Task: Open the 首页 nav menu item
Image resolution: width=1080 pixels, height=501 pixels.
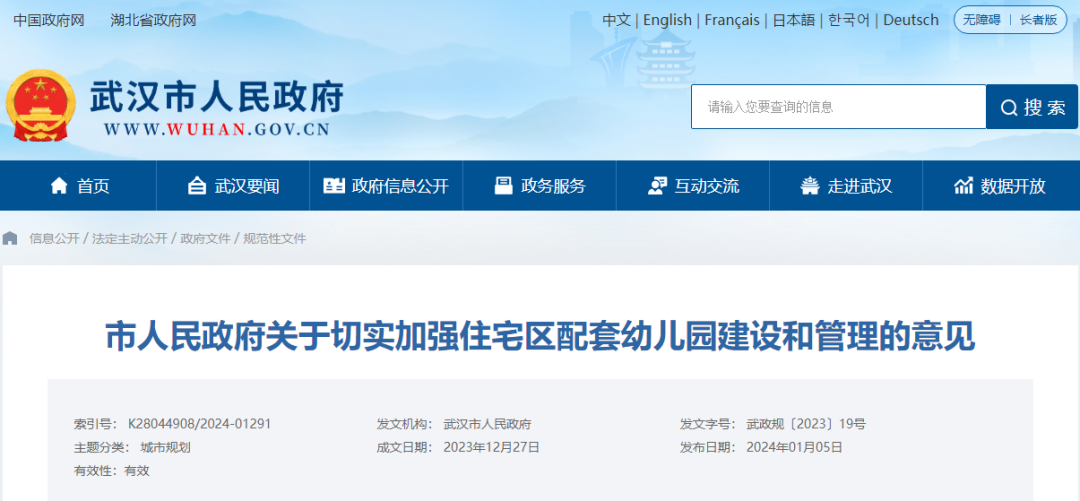Action: pos(79,185)
